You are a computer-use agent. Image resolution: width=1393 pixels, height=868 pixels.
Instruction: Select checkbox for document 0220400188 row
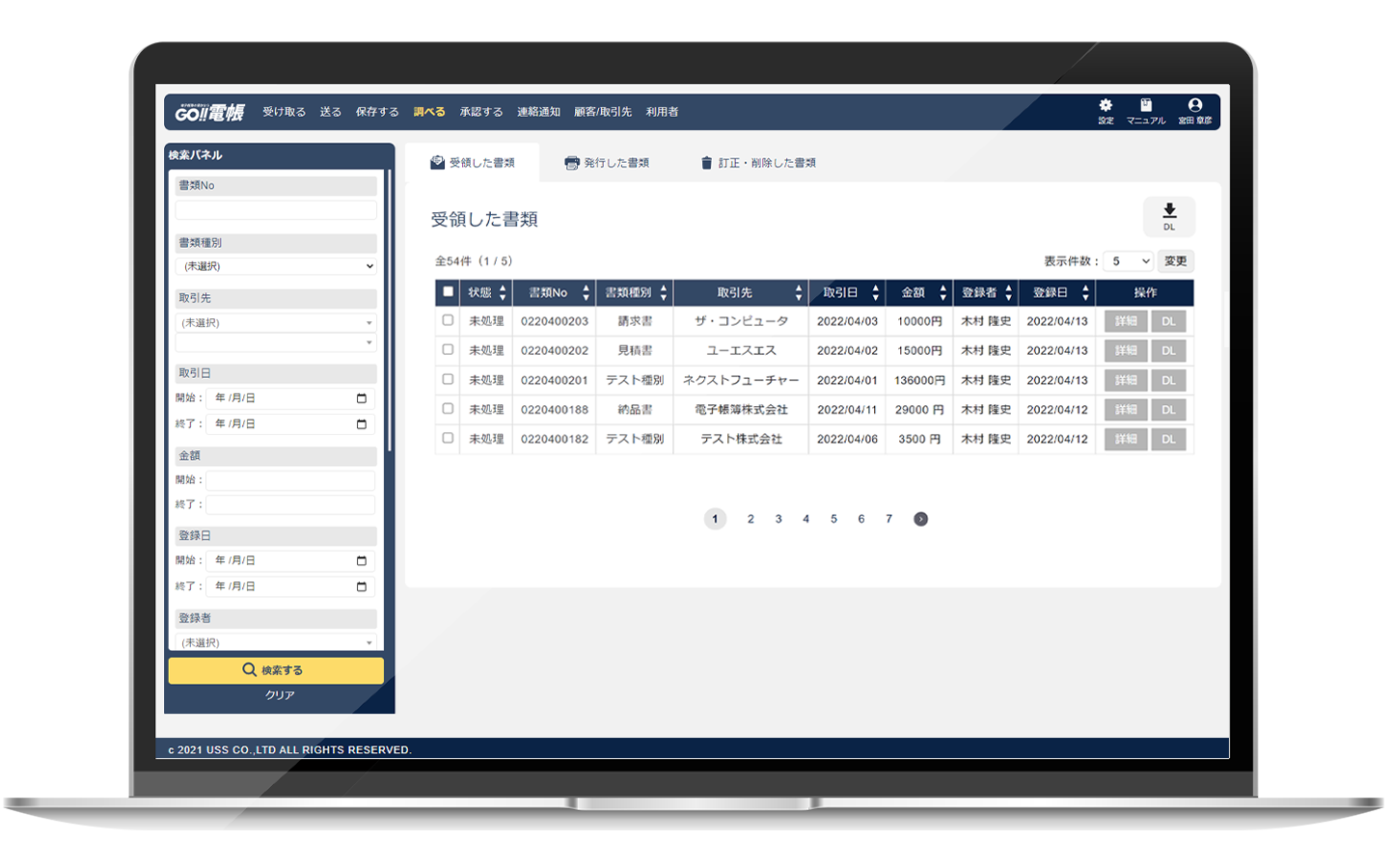(x=448, y=409)
